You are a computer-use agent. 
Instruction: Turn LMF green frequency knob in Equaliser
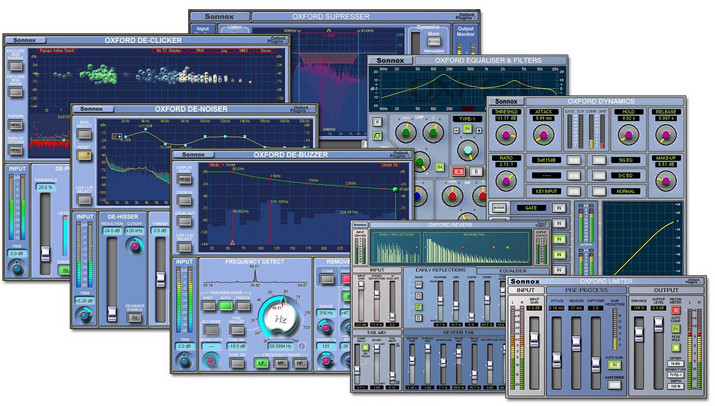(405, 133)
